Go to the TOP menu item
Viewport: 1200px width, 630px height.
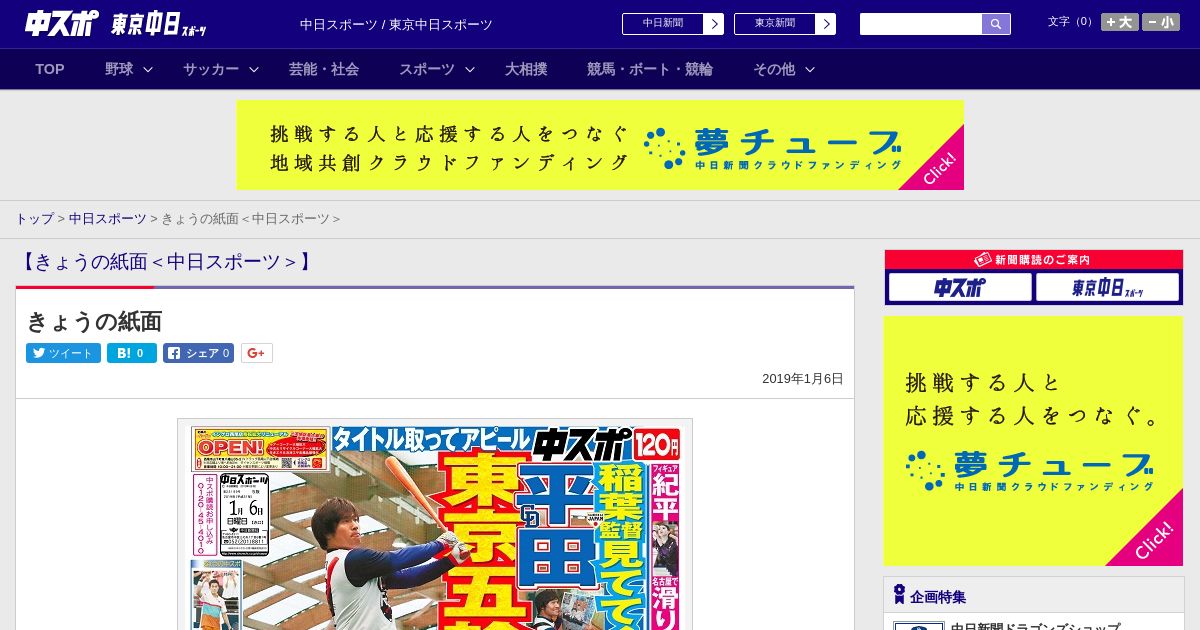pos(50,69)
